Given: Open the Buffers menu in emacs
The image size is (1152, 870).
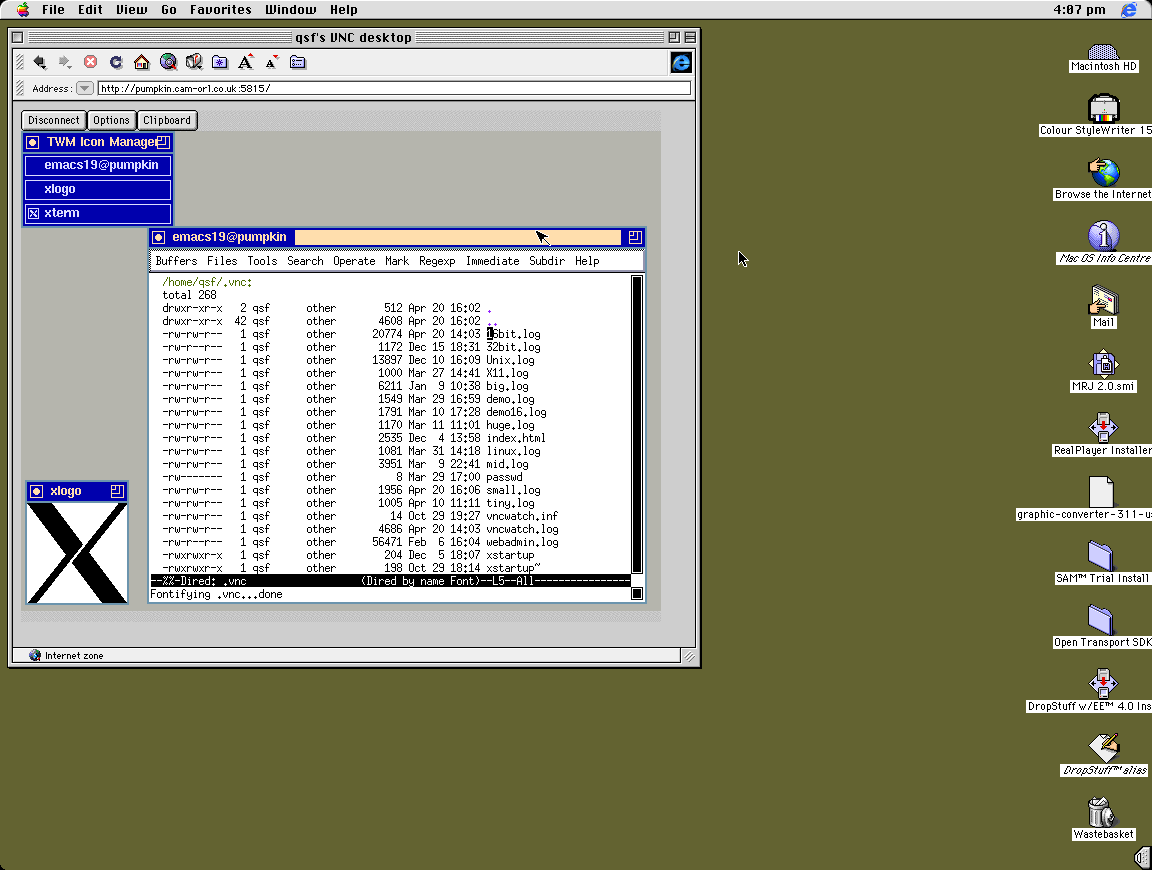Looking at the screenshot, I should 176,261.
